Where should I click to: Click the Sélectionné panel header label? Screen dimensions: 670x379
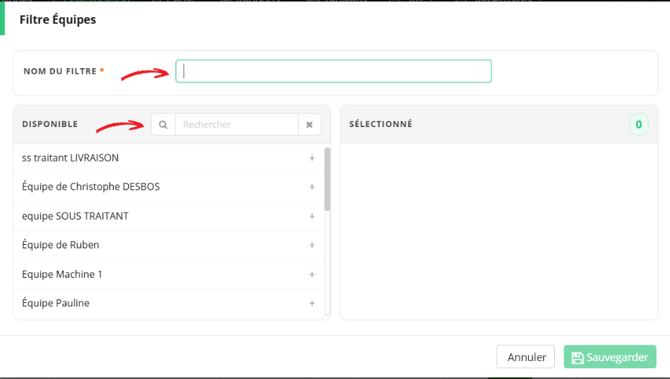point(381,124)
